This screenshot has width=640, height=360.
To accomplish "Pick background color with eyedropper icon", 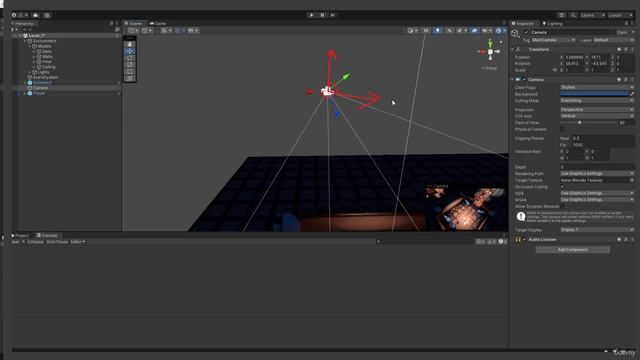I will click(632, 94).
